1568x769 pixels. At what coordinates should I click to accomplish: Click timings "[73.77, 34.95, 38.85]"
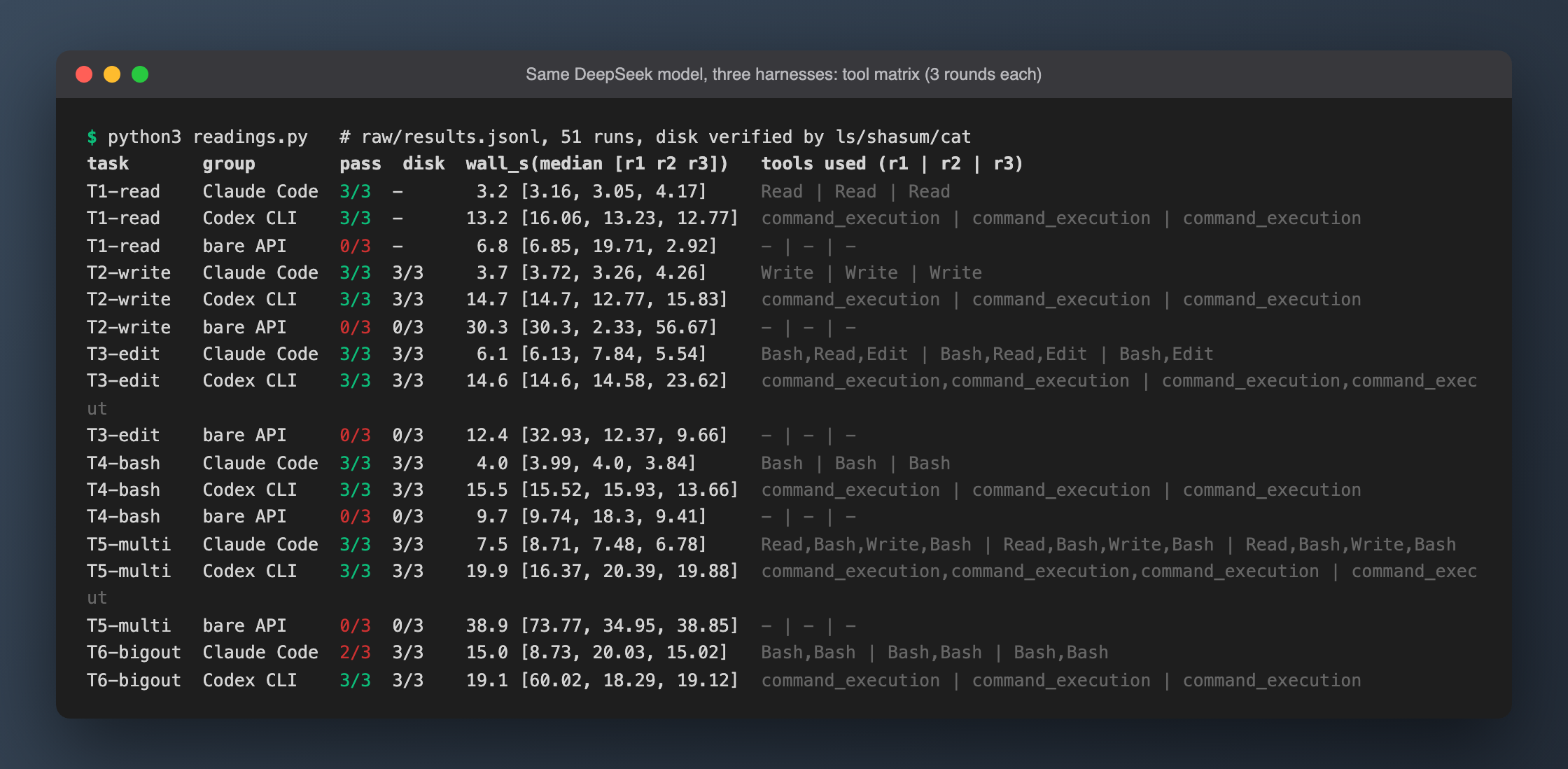(x=629, y=625)
